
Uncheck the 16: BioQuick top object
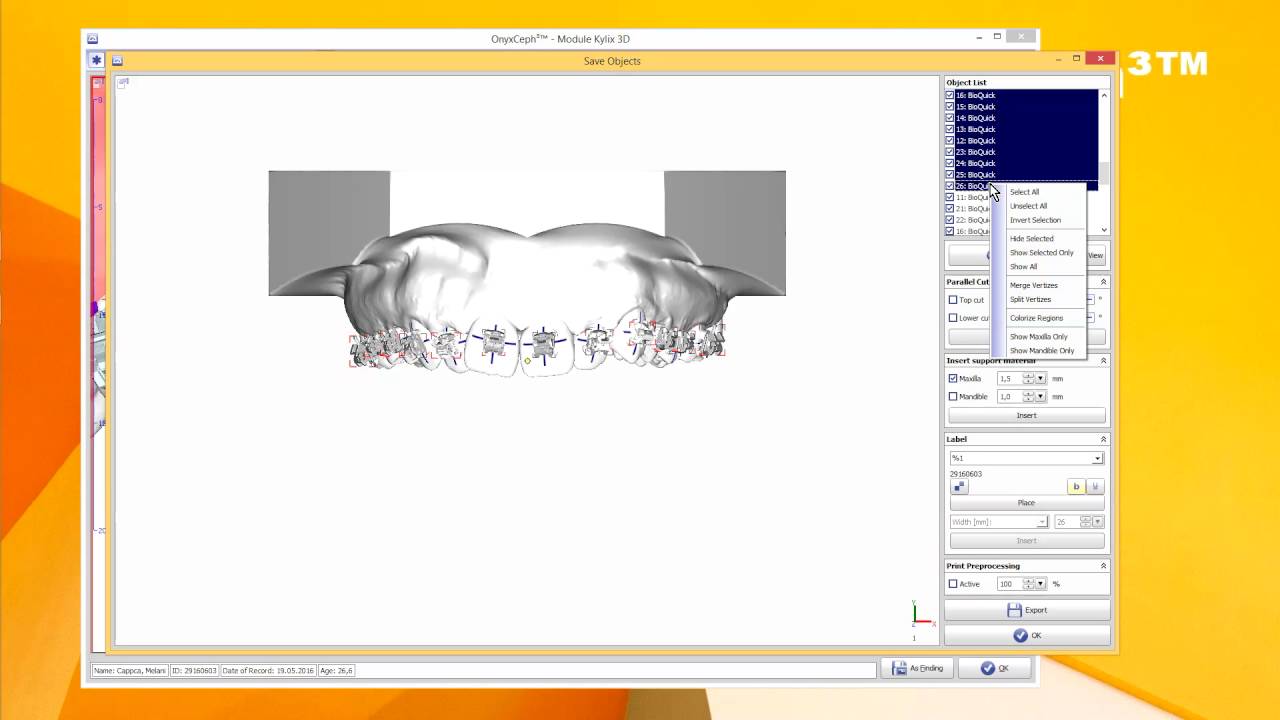(950, 95)
